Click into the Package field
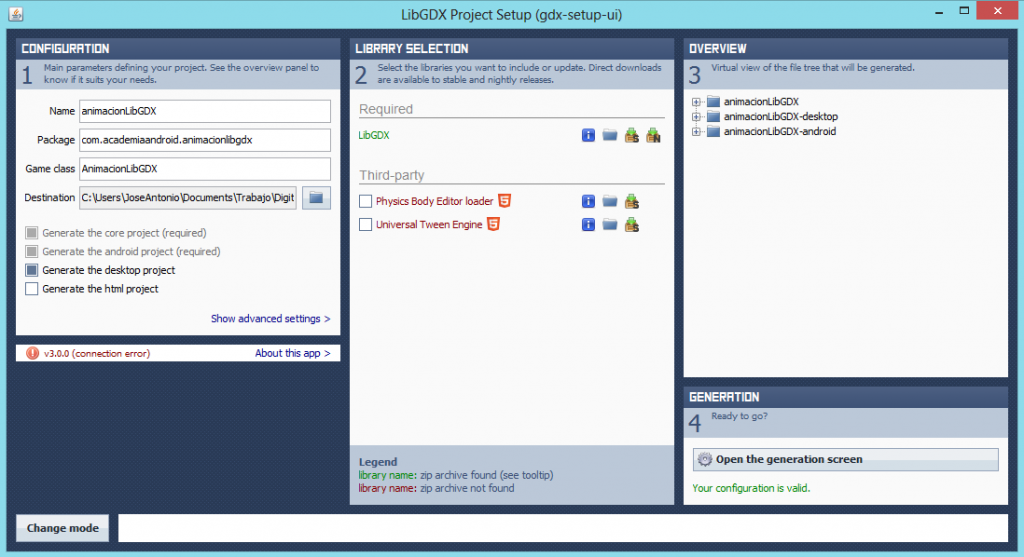Image resolution: width=1024 pixels, height=557 pixels. pyautogui.click(x=205, y=140)
